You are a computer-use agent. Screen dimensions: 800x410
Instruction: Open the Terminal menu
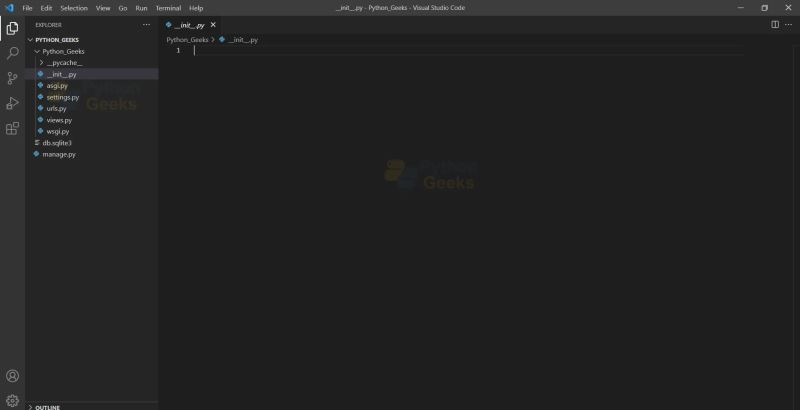coord(168,8)
